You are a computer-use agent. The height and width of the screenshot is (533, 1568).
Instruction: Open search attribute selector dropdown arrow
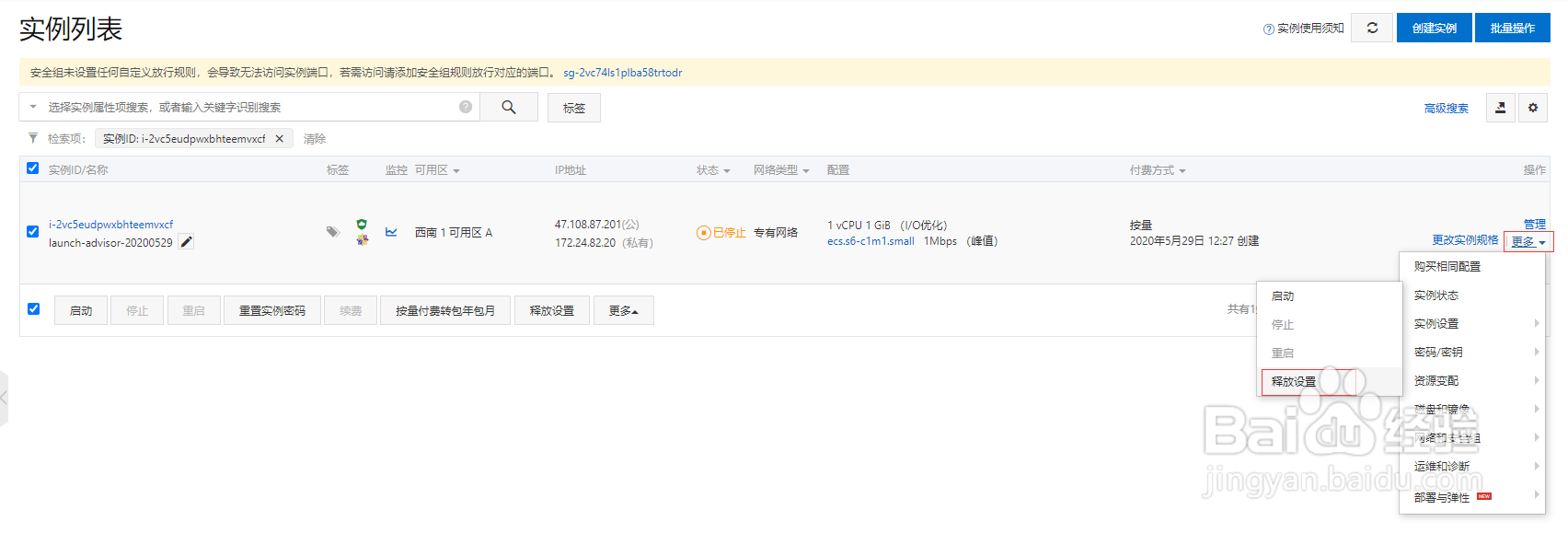click(x=33, y=107)
